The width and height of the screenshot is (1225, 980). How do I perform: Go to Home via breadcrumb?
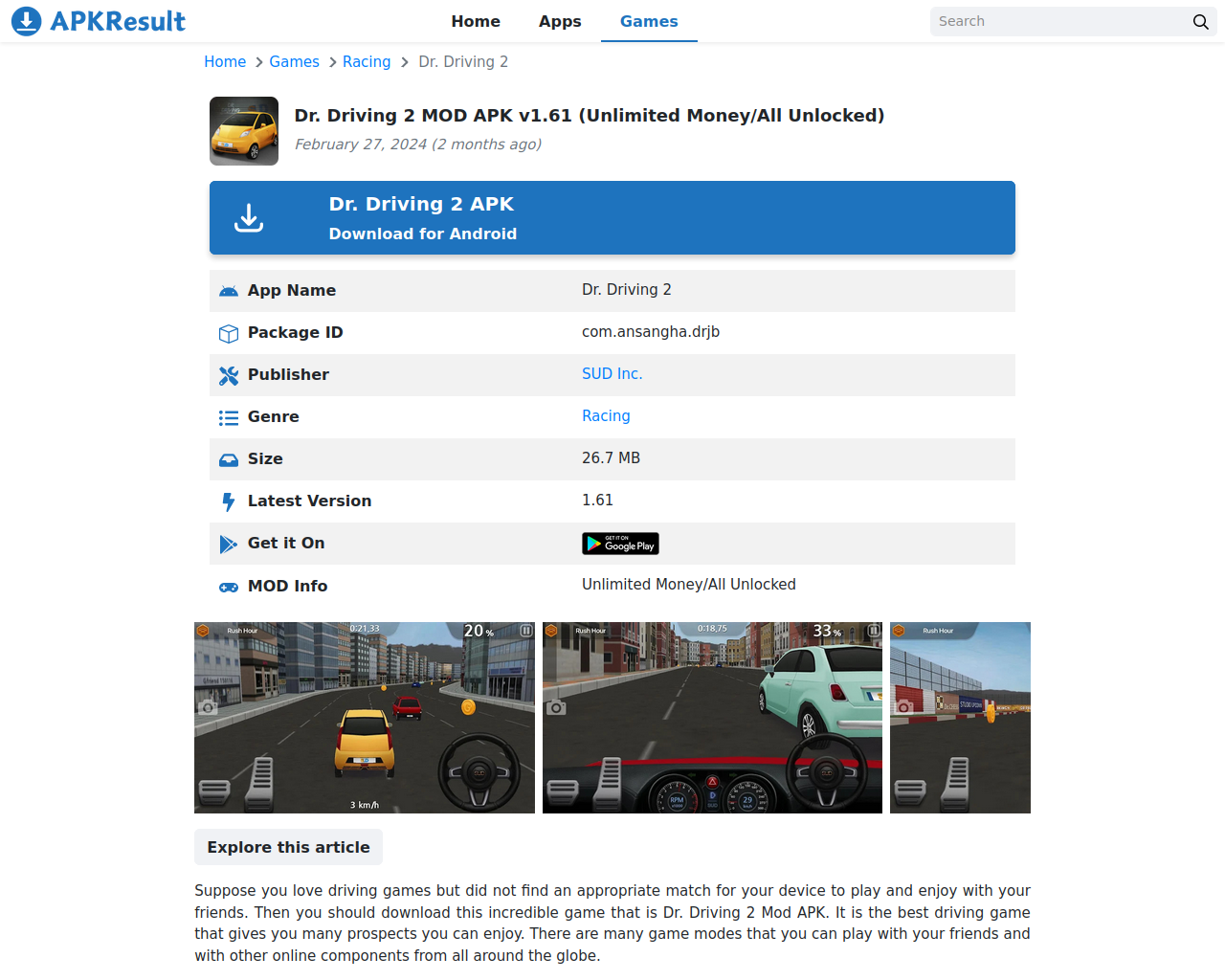click(225, 61)
